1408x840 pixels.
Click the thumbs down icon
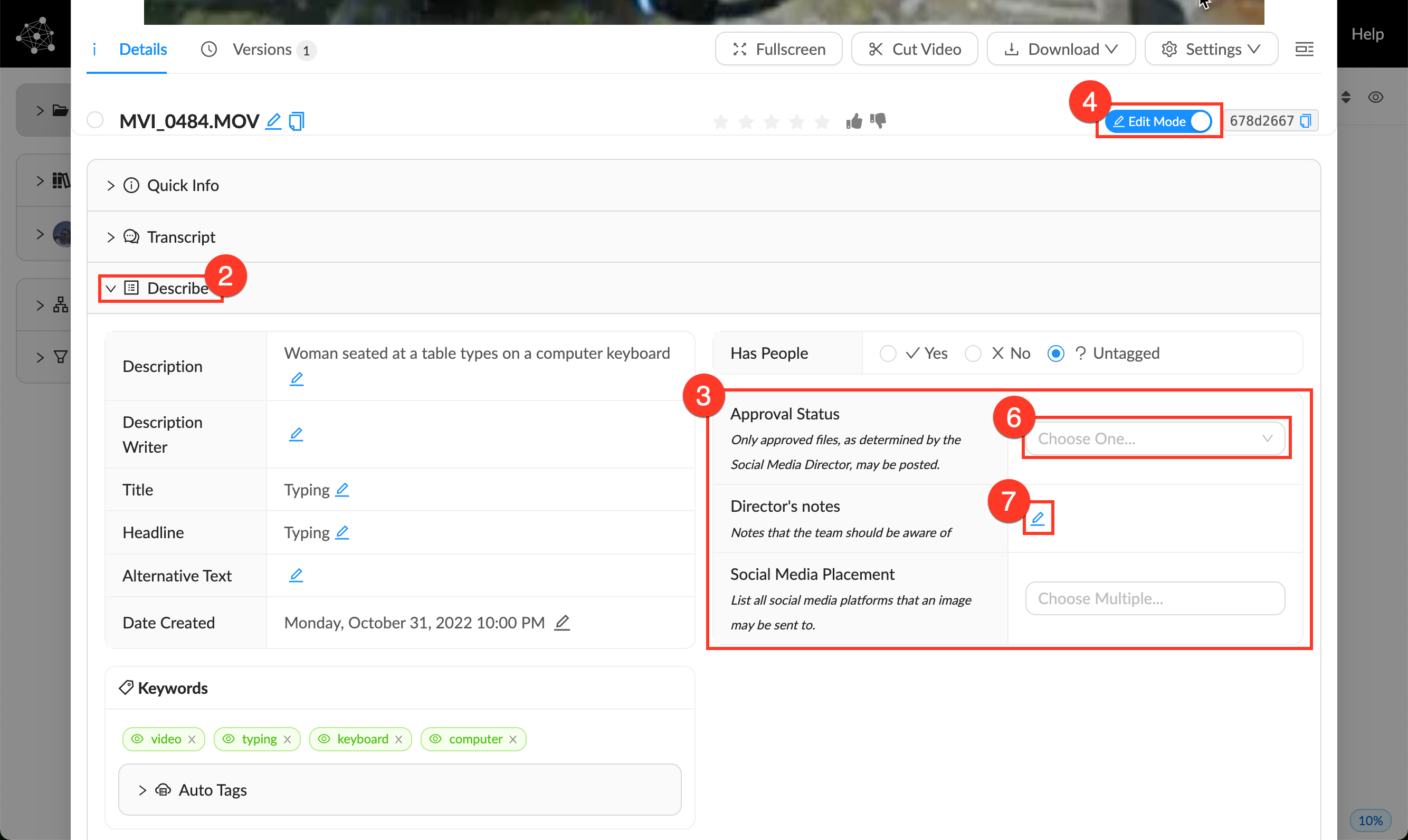pos(878,121)
